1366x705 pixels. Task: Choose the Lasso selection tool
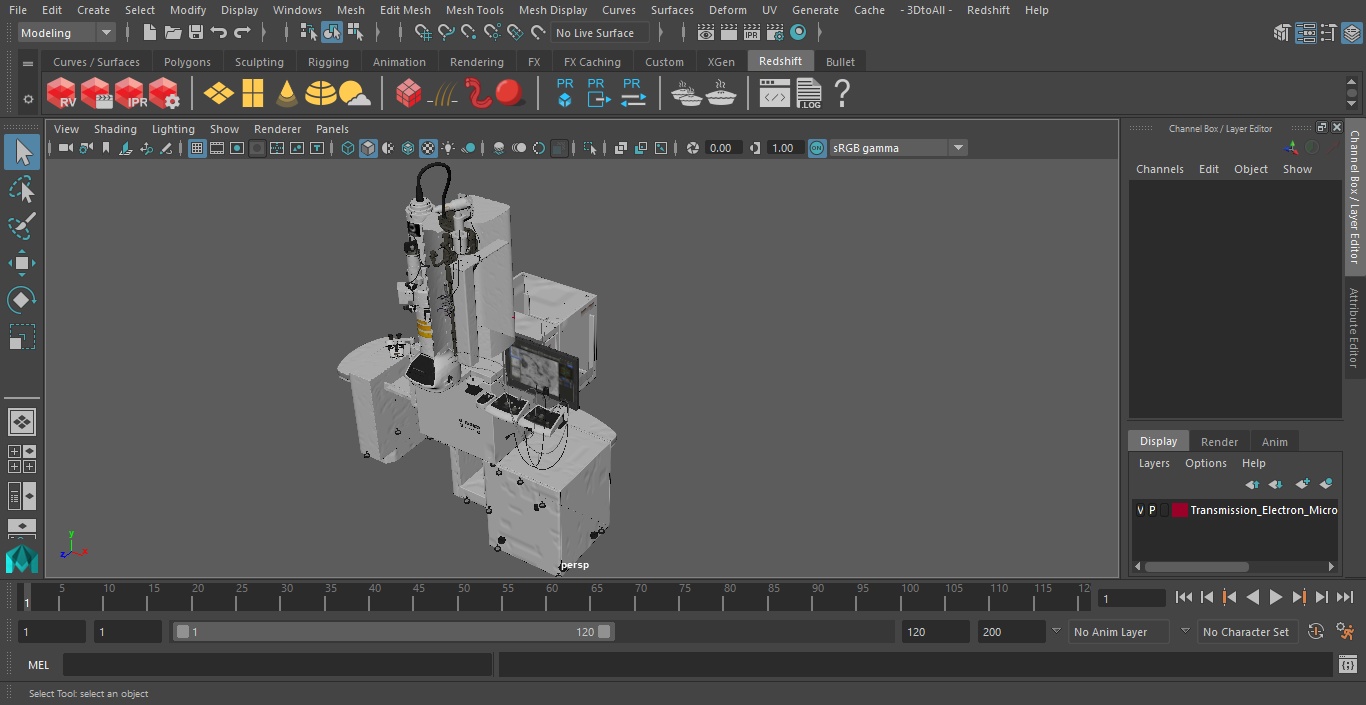coord(21,190)
